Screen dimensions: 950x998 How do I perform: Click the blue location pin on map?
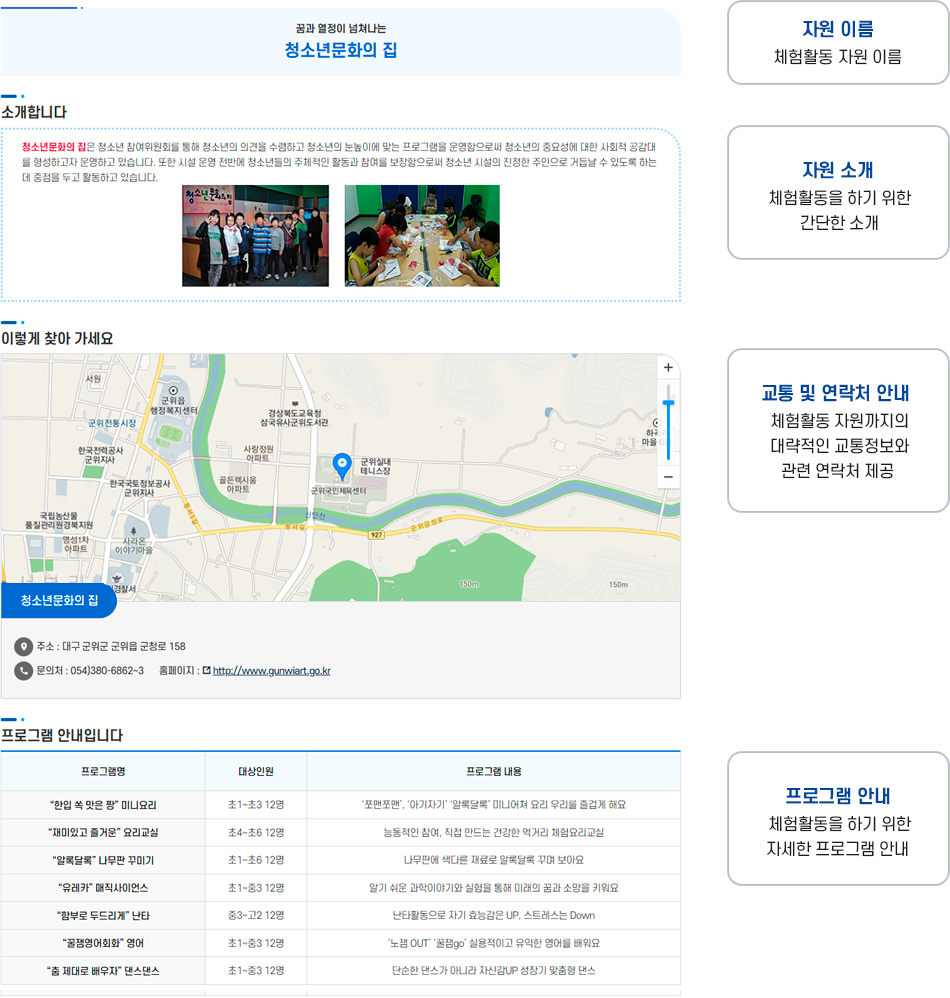coord(342,467)
